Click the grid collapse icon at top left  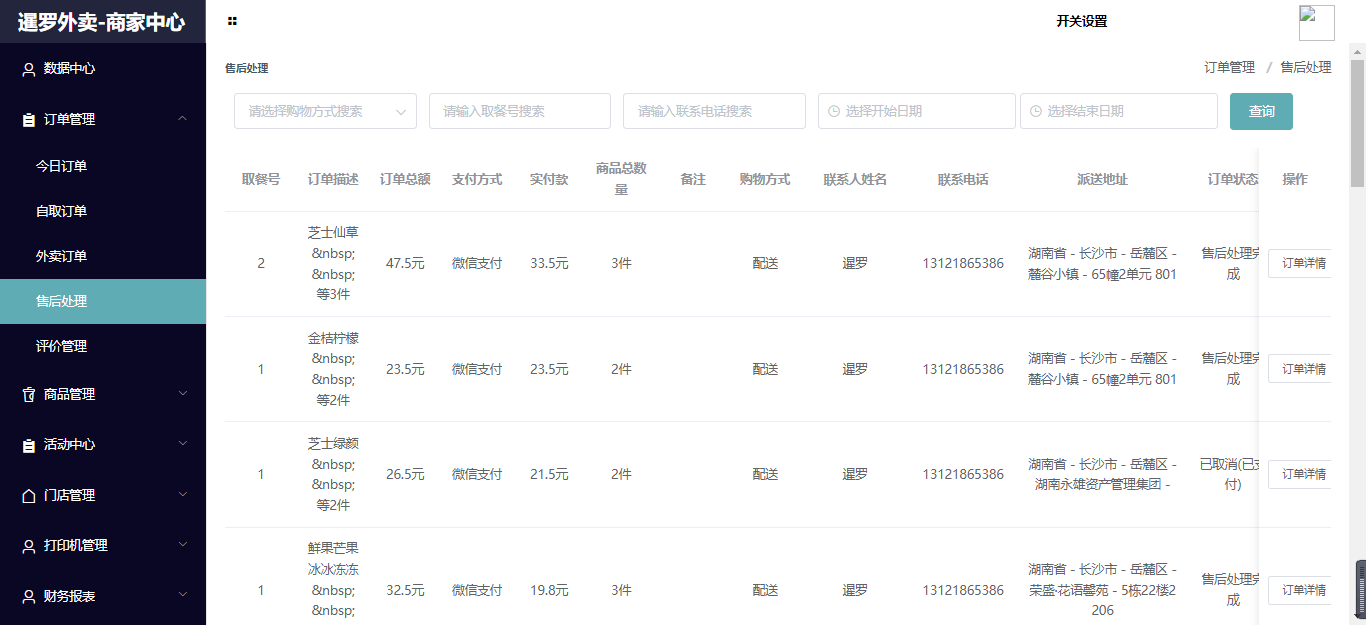pos(231,19)
